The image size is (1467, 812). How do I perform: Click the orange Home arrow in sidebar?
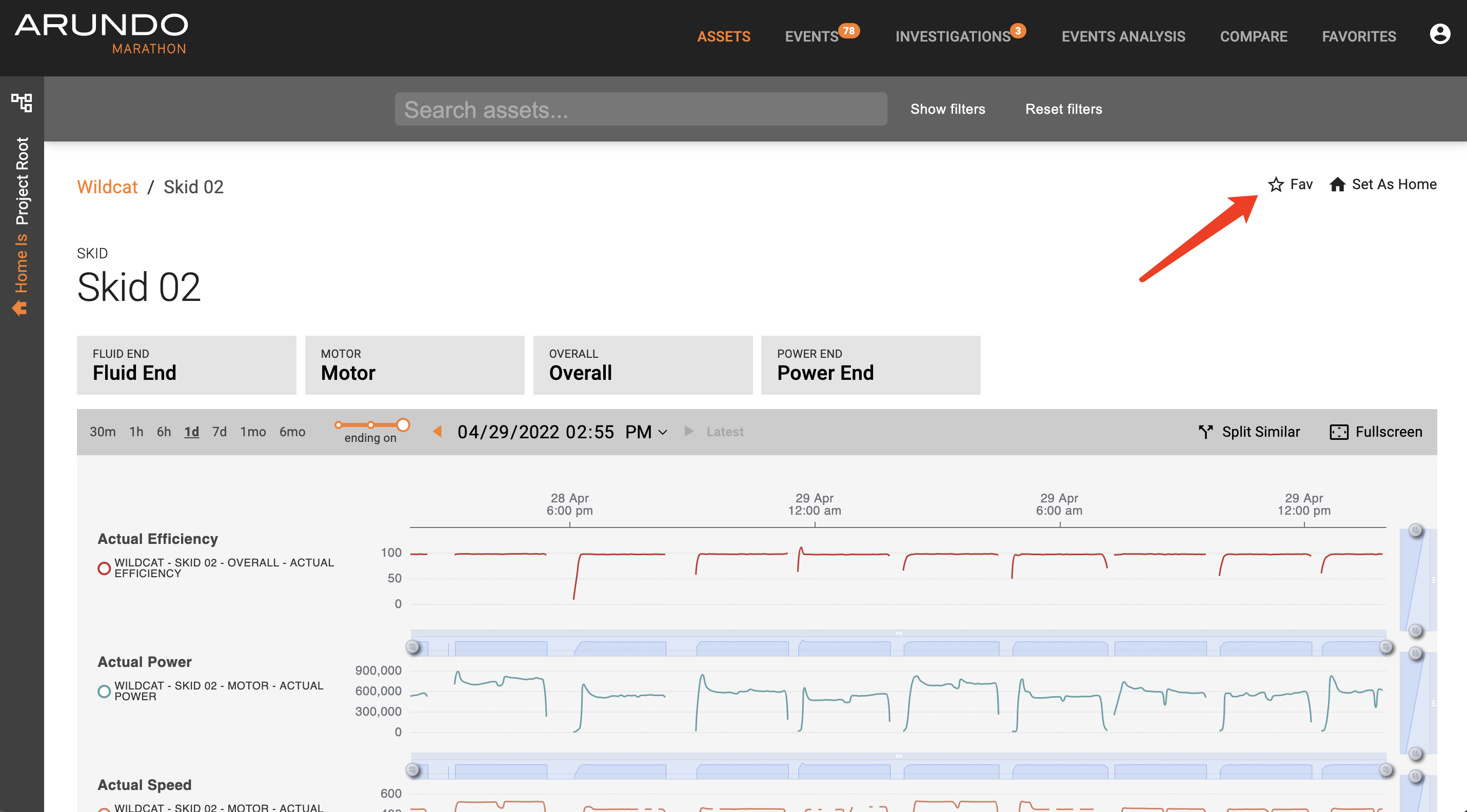[x=20, y=308]
